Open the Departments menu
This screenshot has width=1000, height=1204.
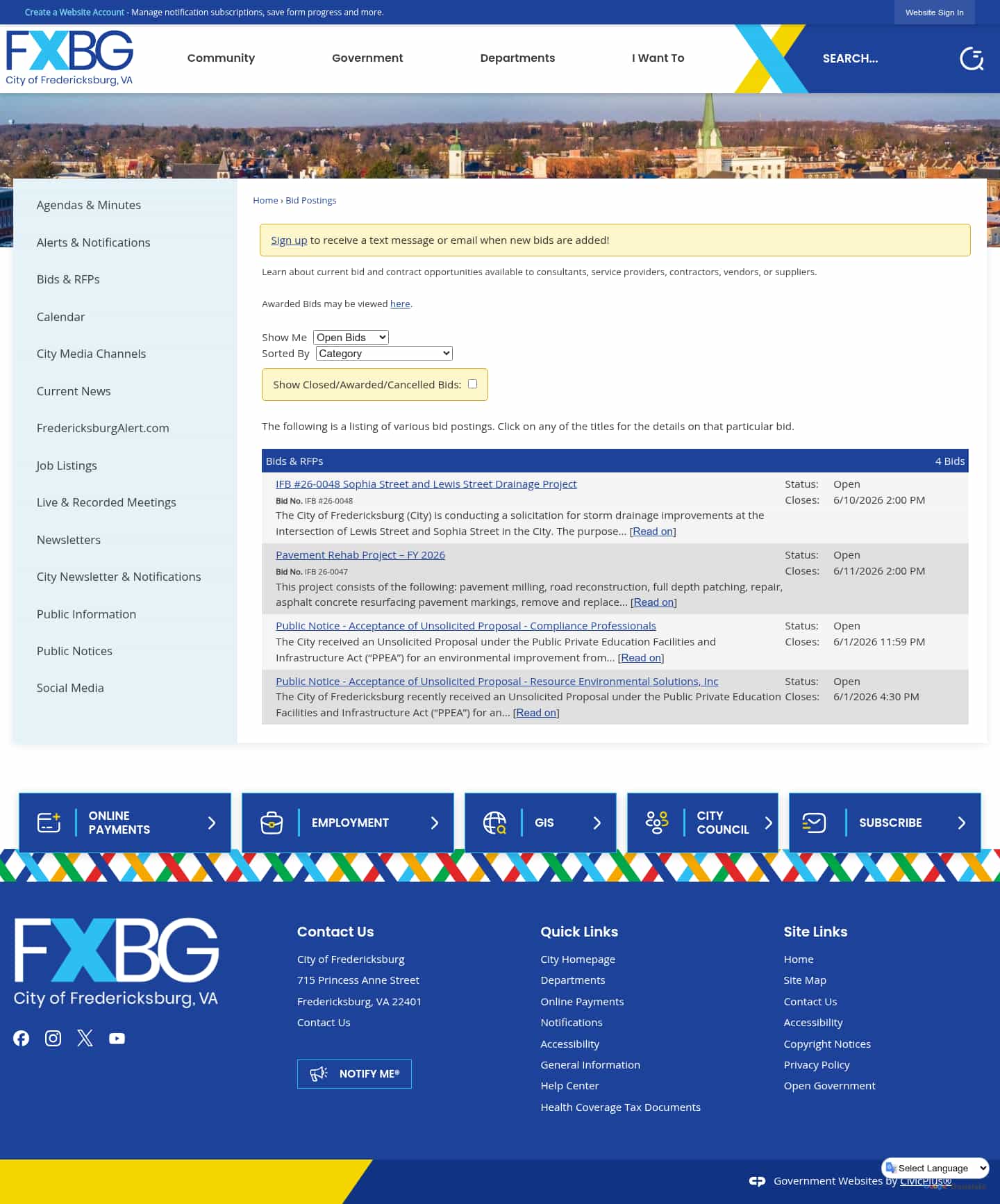click(x=517, y=58)
